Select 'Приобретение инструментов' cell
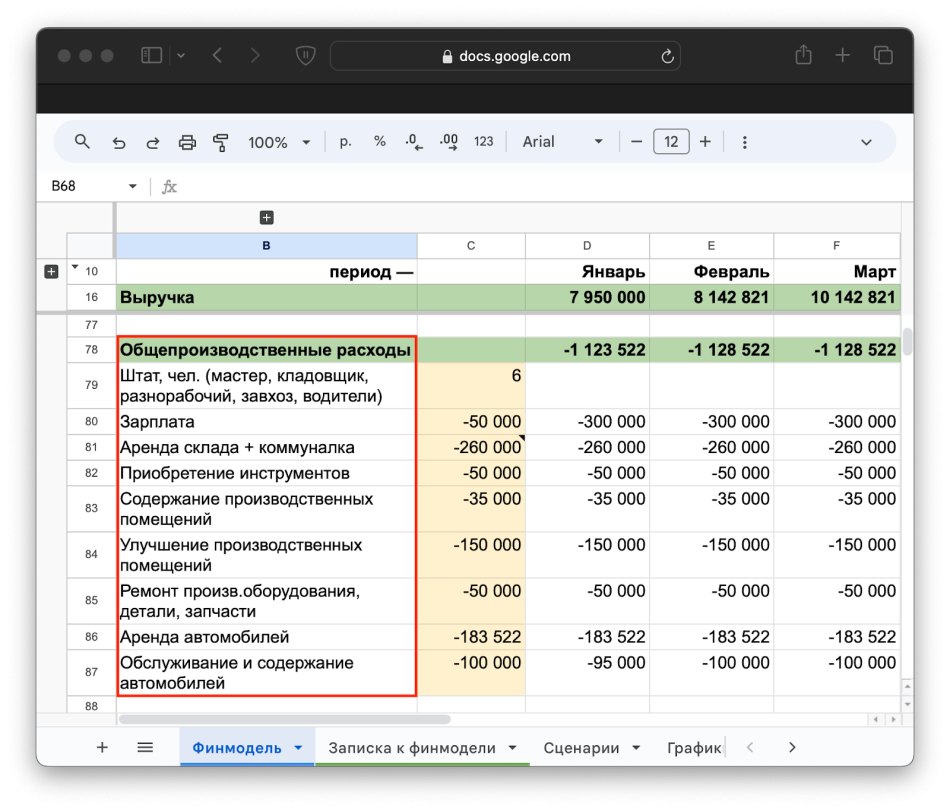Screen dimensions: 950x811 pyautogui.click(x=267, y=473)
